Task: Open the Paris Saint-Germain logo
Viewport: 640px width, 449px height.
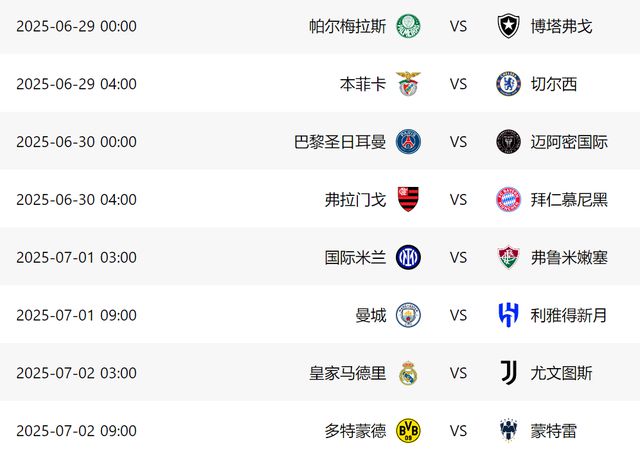Action: [408, 142]
